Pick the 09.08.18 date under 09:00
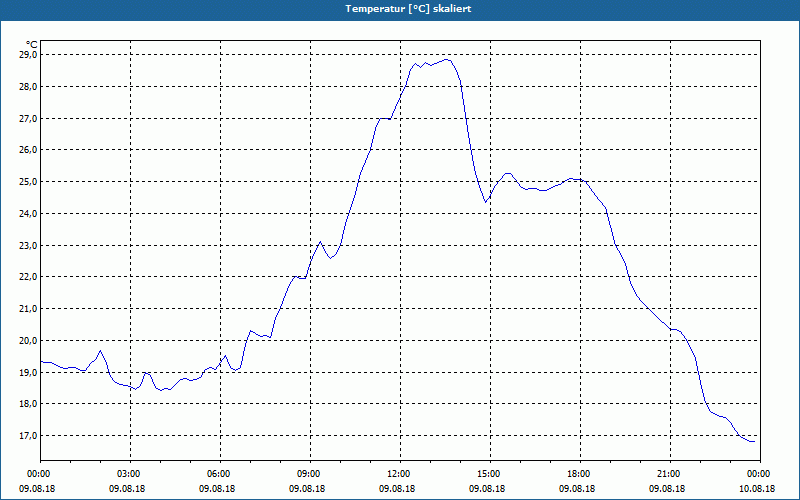The height and width of the screenshot is (500, 800). point(308,488)
